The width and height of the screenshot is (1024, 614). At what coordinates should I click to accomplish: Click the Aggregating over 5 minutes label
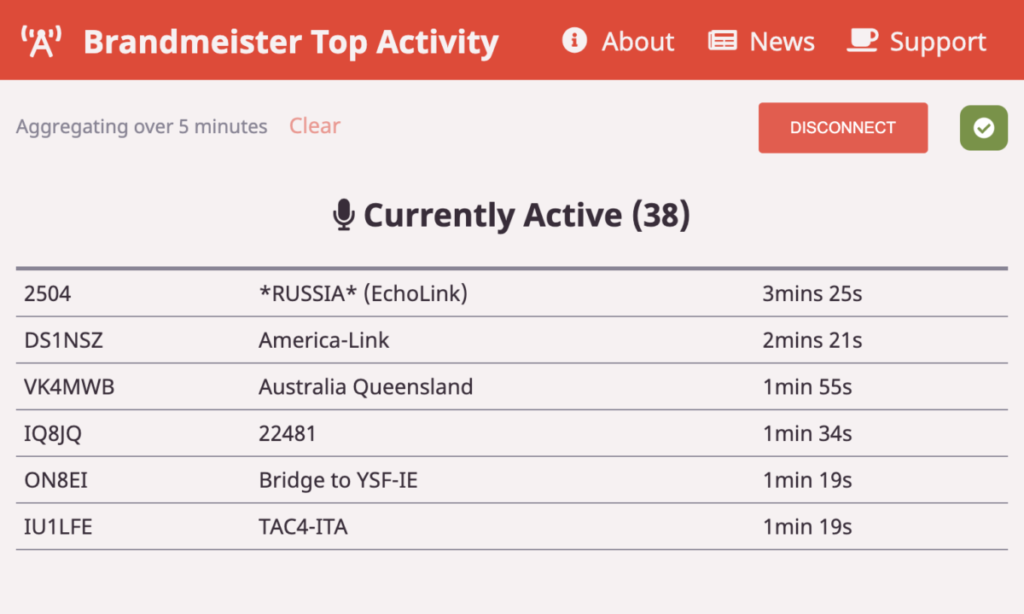pos(141,126)
